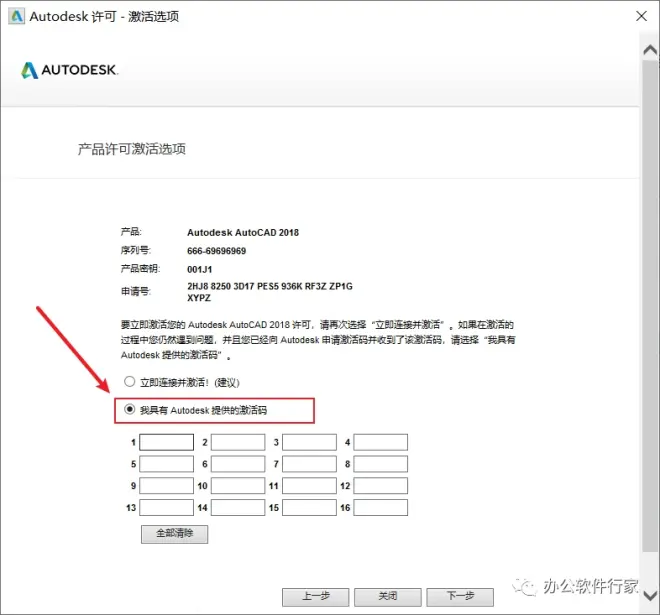Proceed with the "下一步" button
The width and height of the screenshot is (660, 615).
coord(460,596)
